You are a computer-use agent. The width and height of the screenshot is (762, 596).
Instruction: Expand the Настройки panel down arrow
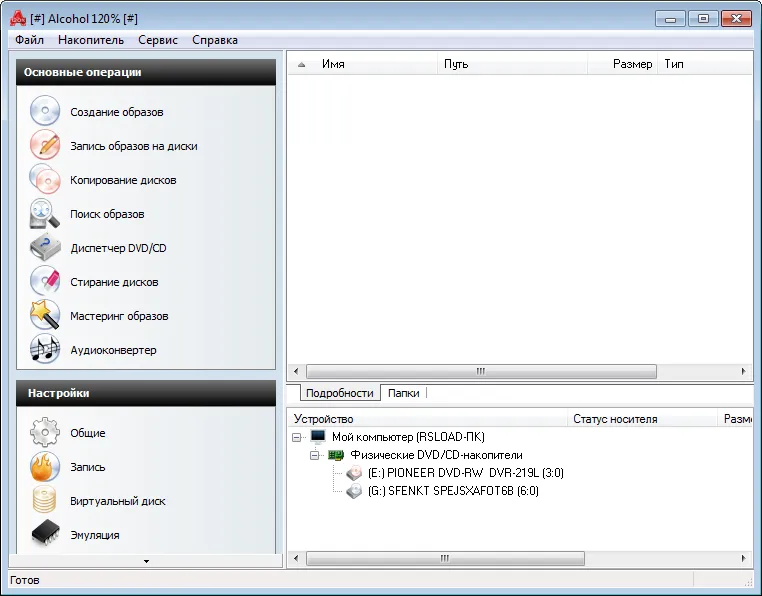[x=146, y=561]
